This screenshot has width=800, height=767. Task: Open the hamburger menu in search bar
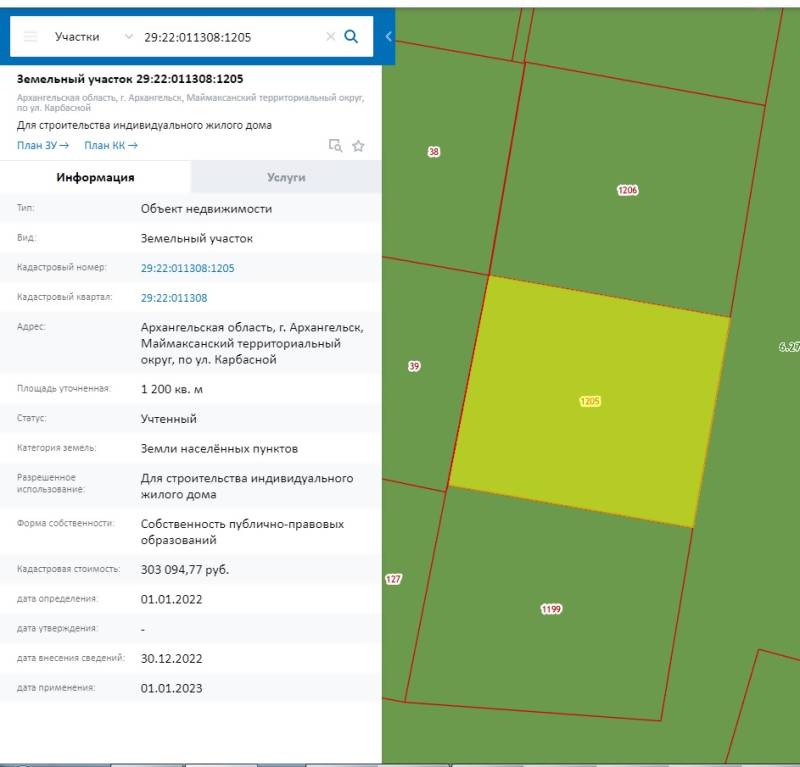[30, 36]
